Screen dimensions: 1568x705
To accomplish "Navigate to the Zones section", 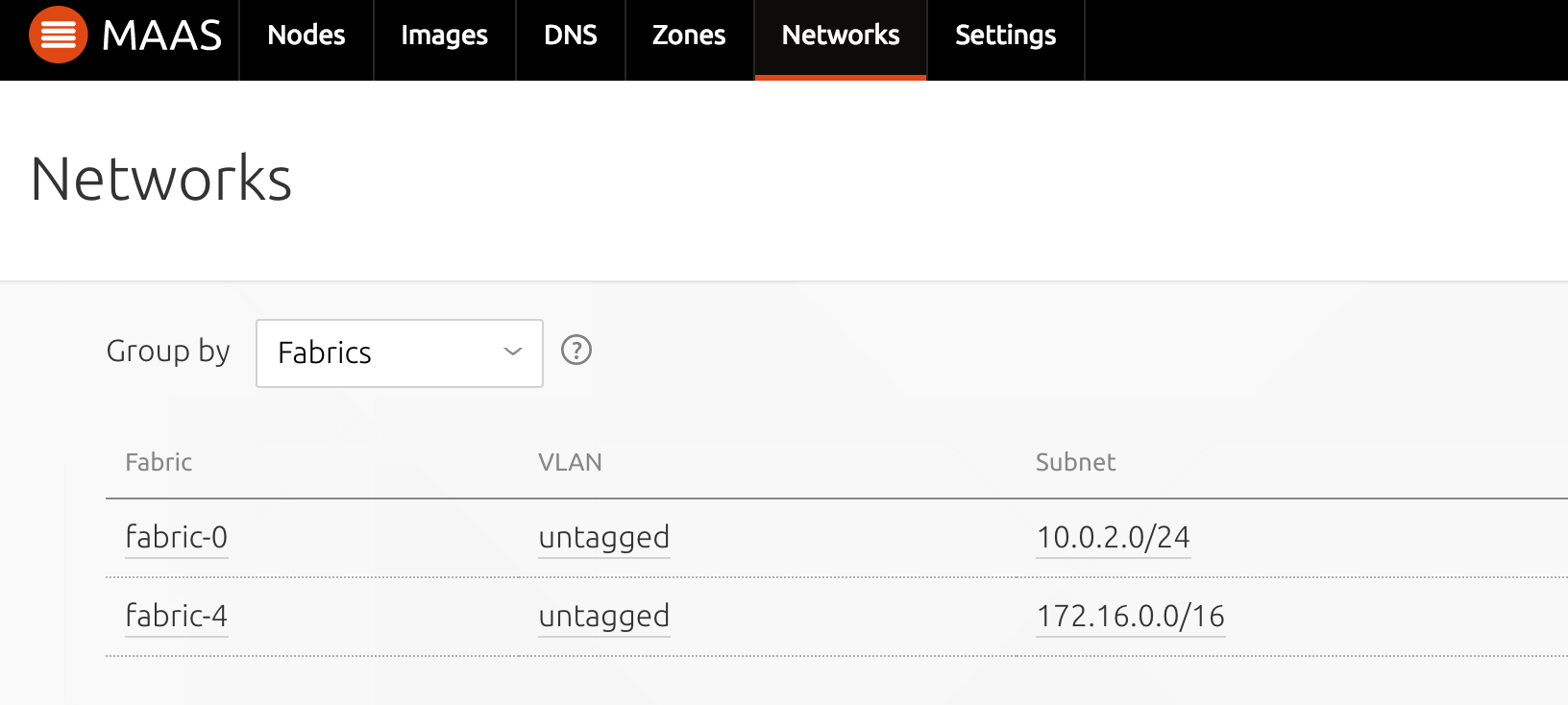I will tap(688, 36).
